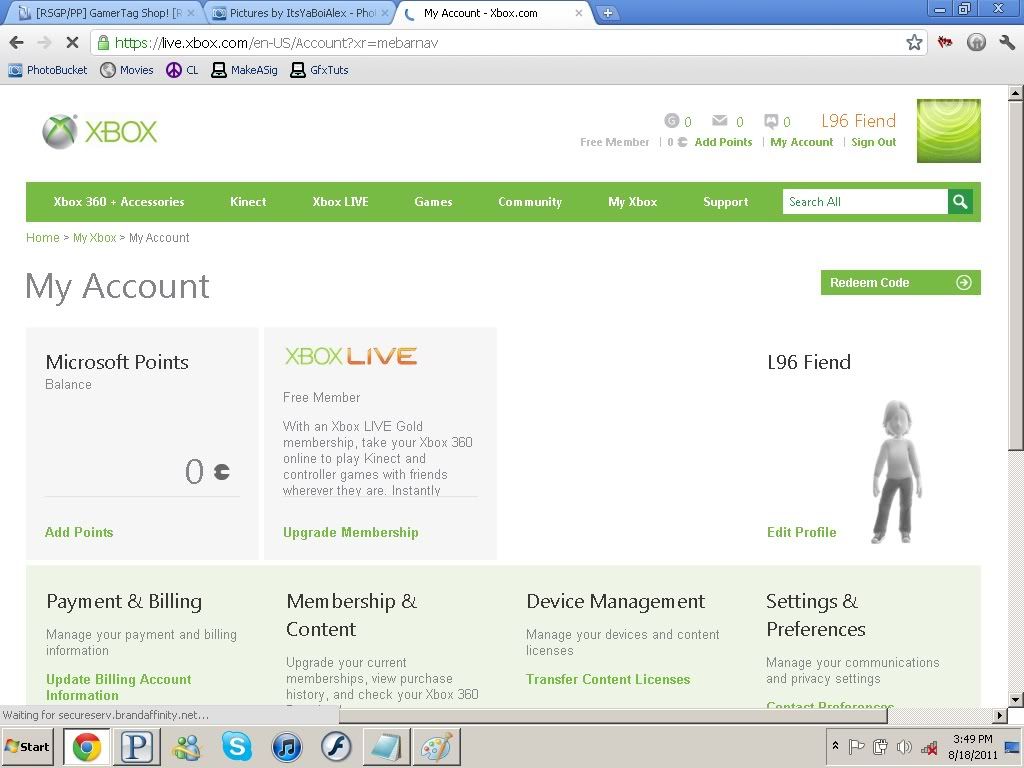Click the browser back arrow
The height and width of the screenshot is (768, 1024).
click(17, 43)
